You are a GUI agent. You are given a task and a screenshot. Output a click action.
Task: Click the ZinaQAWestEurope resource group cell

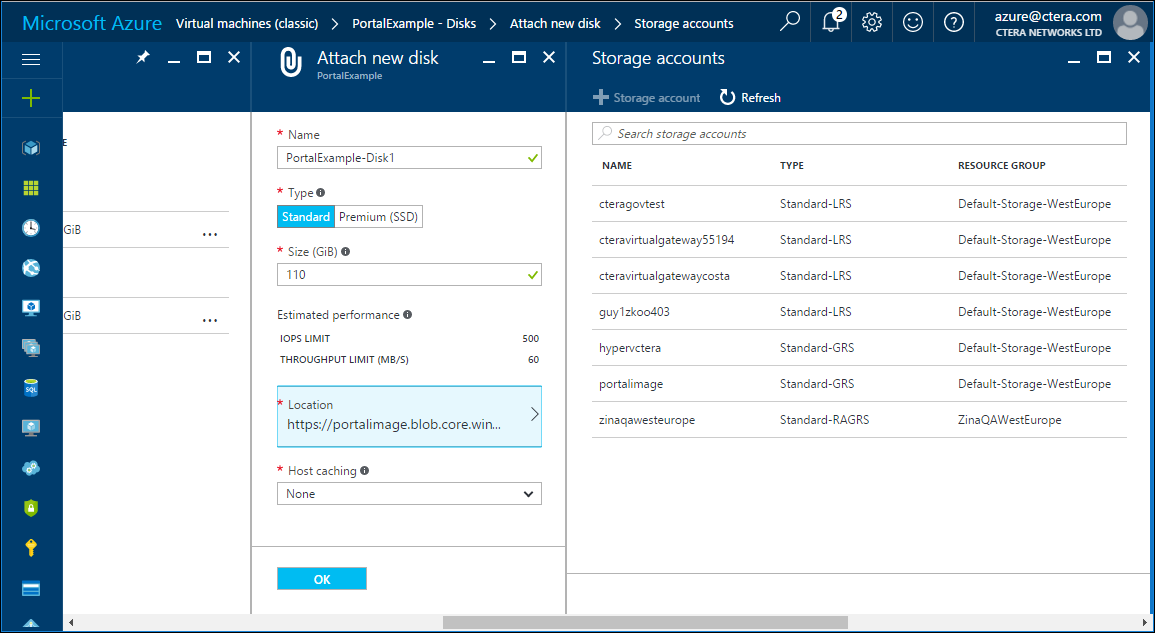click(x=1010, y=420)
